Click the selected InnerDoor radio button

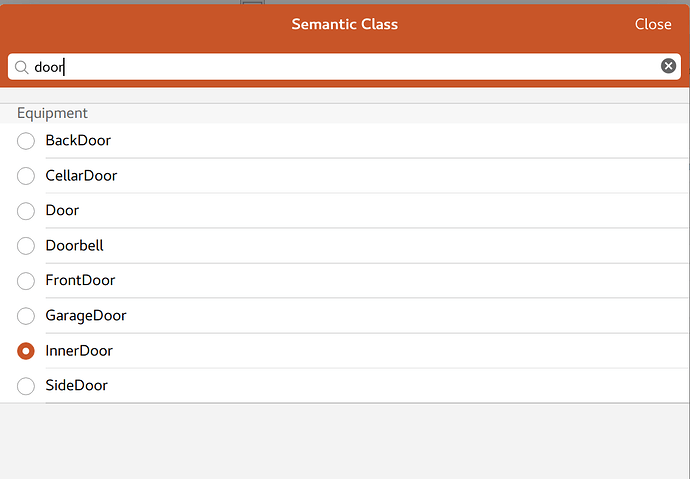26,351
